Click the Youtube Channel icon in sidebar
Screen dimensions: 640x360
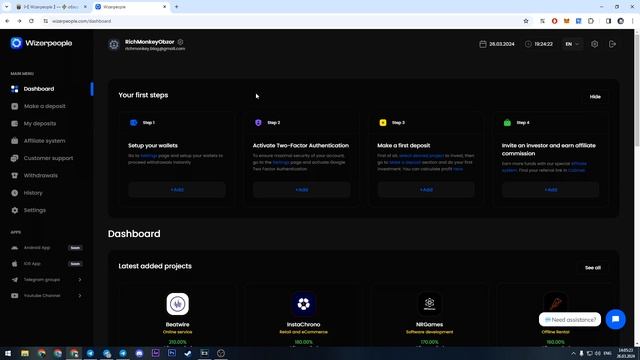15,296
